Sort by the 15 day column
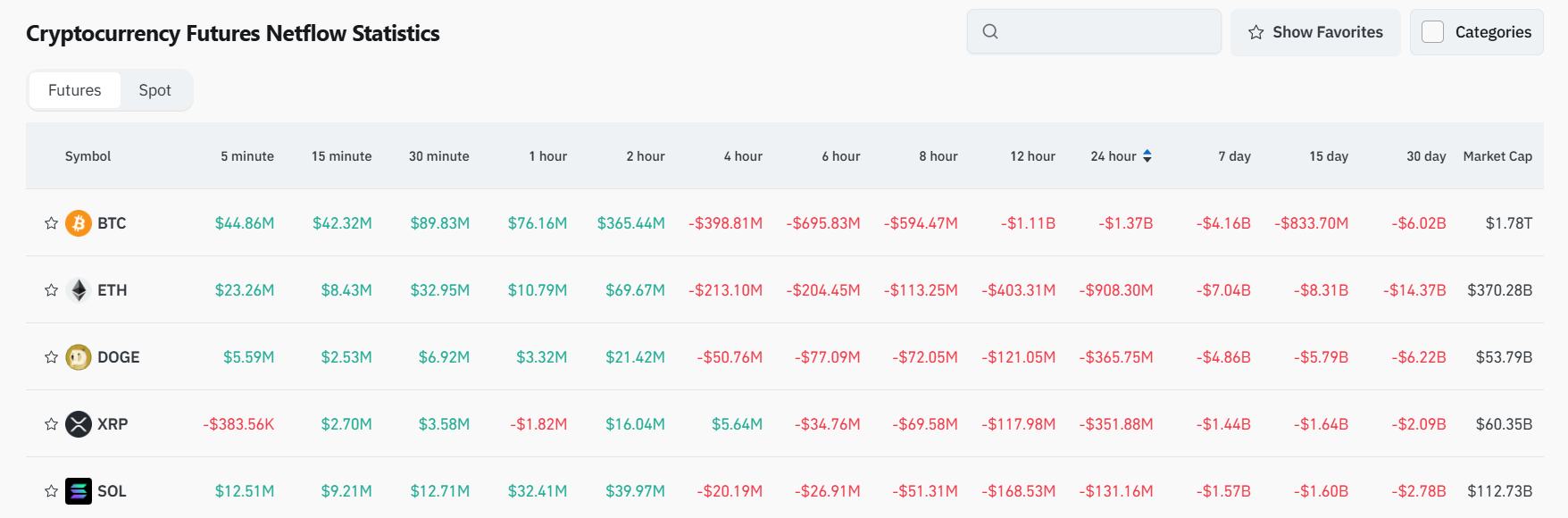 click(1329, 156)
